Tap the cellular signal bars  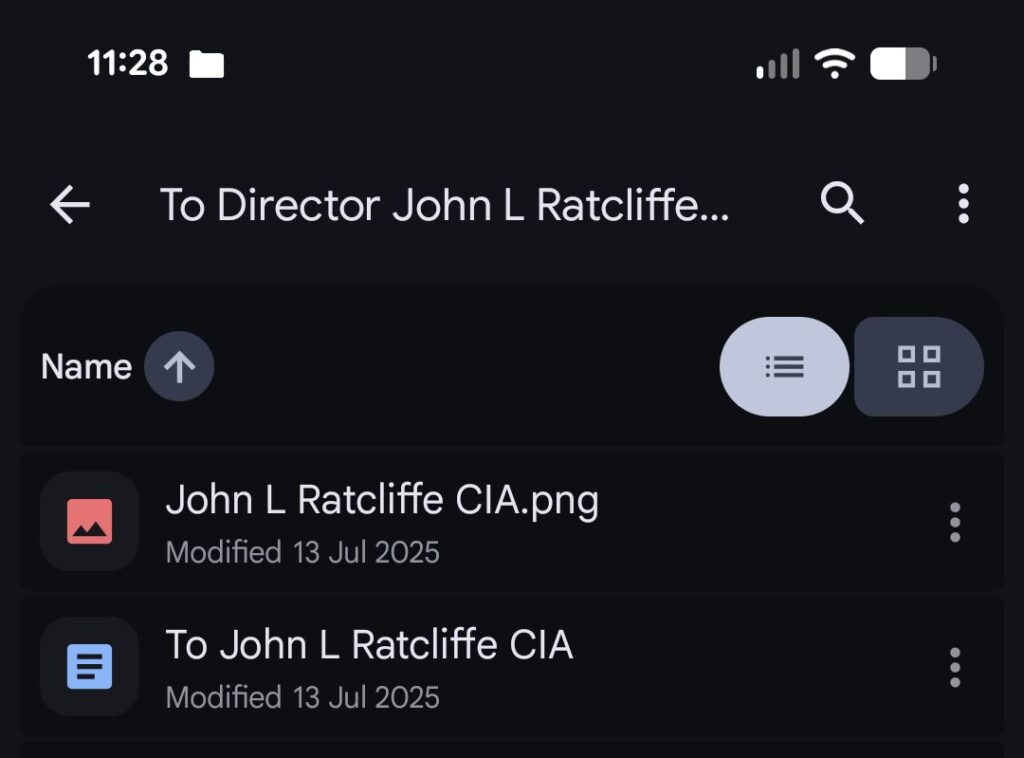coord(777,65)
